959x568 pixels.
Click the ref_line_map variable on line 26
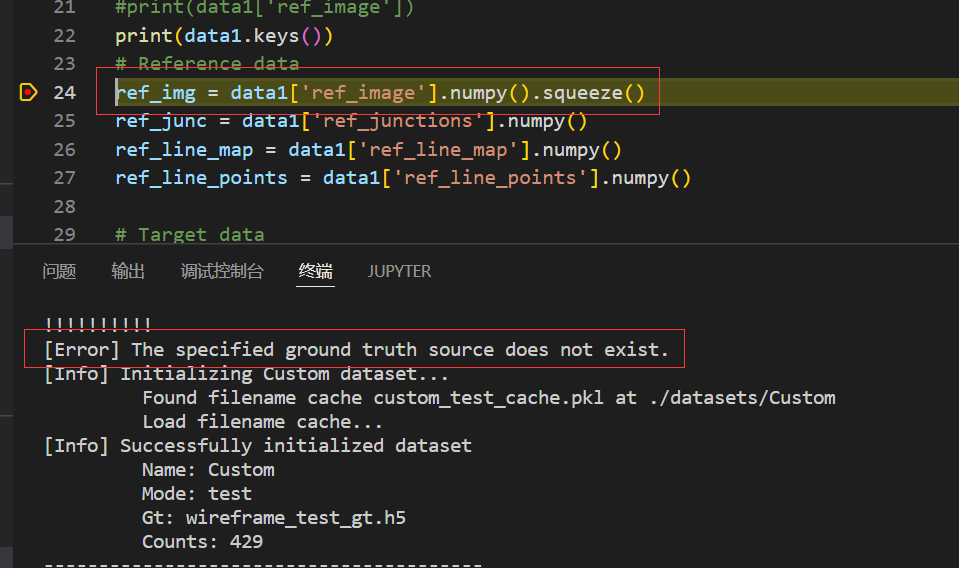point(184,150)
